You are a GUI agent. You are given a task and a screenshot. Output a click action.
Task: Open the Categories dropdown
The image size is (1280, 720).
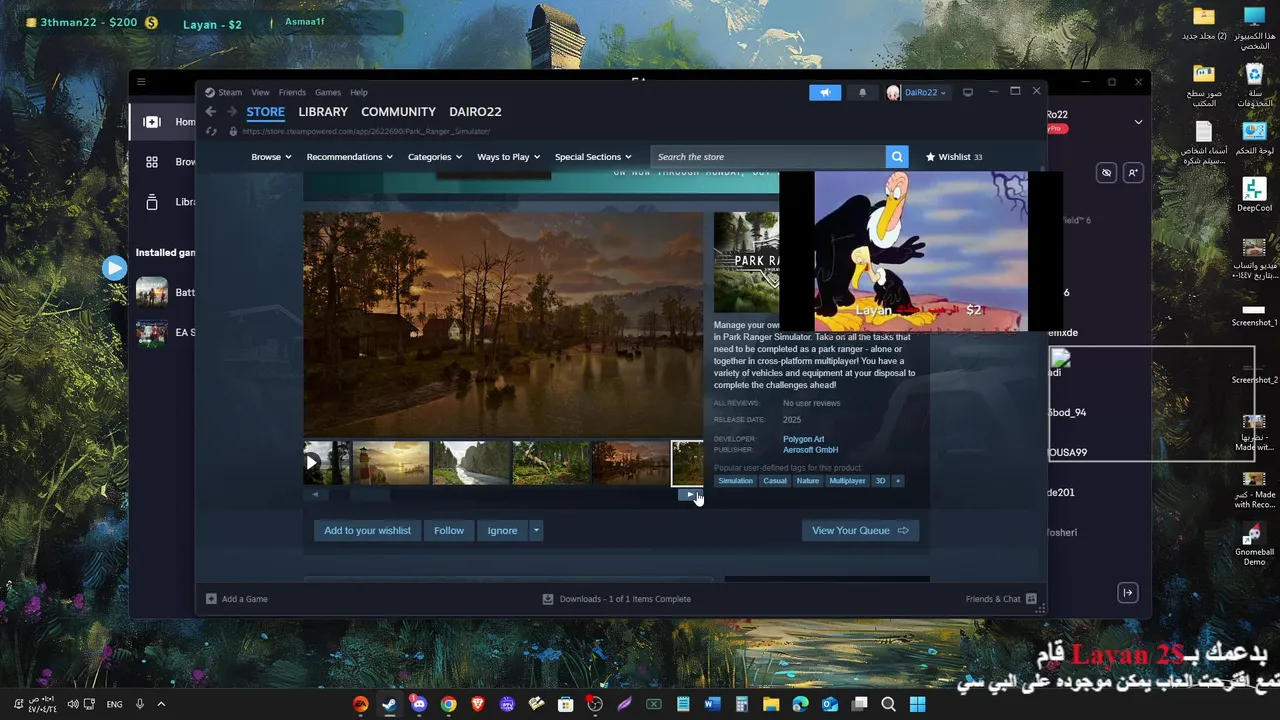click(x=435, y=157)
